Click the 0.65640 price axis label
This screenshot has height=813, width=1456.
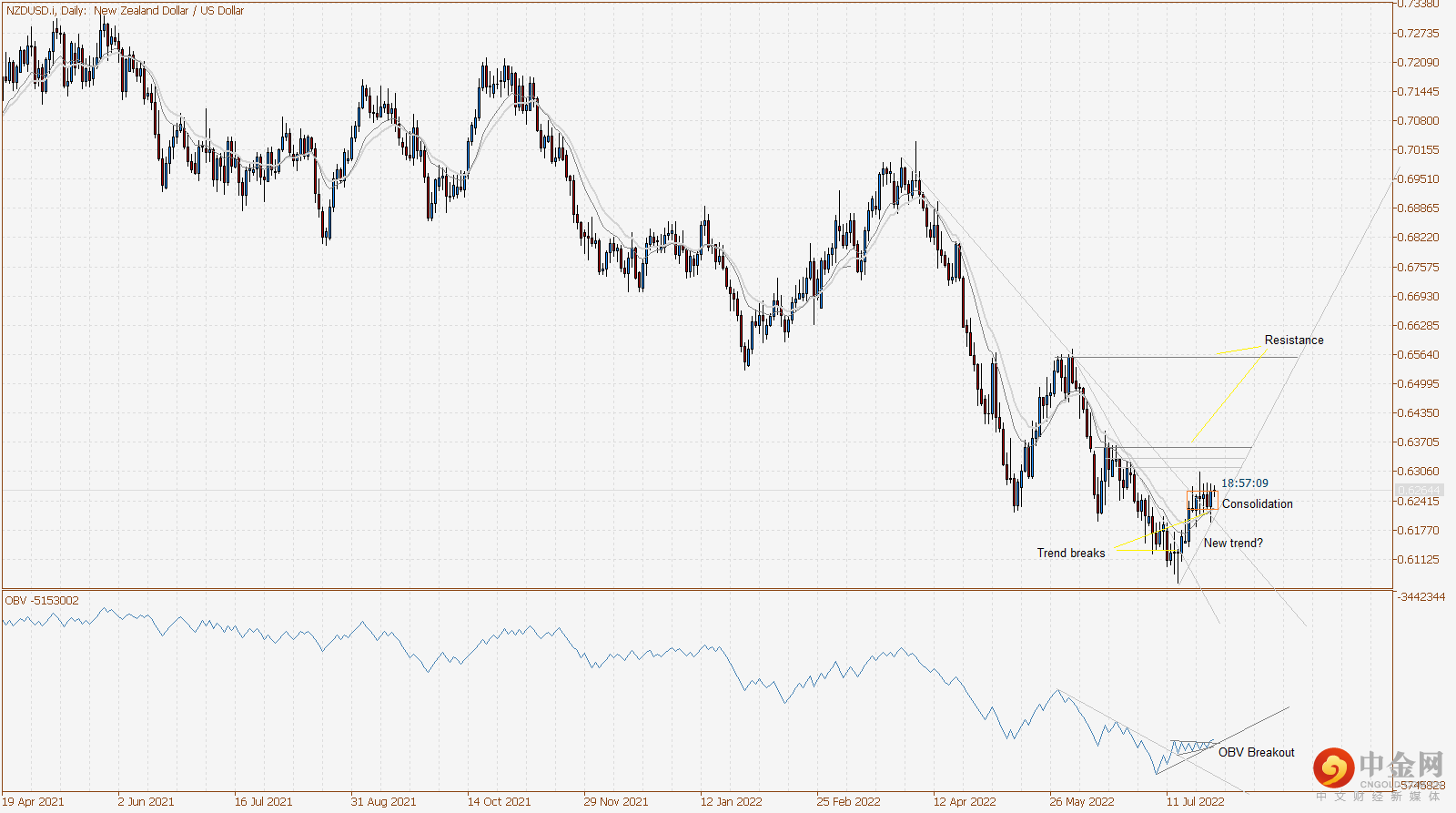coord(1418,355)
